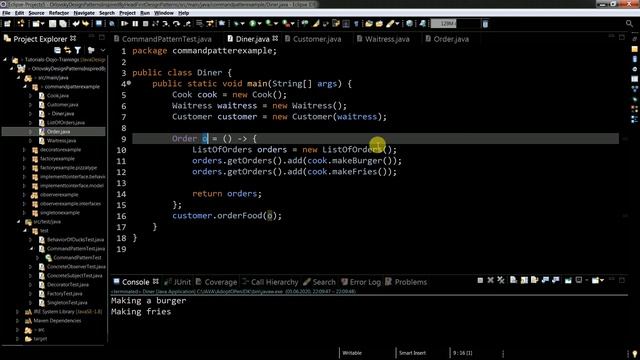Click the heap status memory bar

coord(455,24)
